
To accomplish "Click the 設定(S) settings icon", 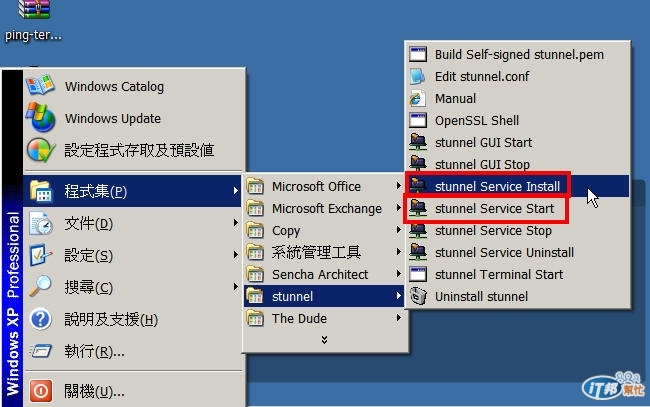I will (41, 255).
